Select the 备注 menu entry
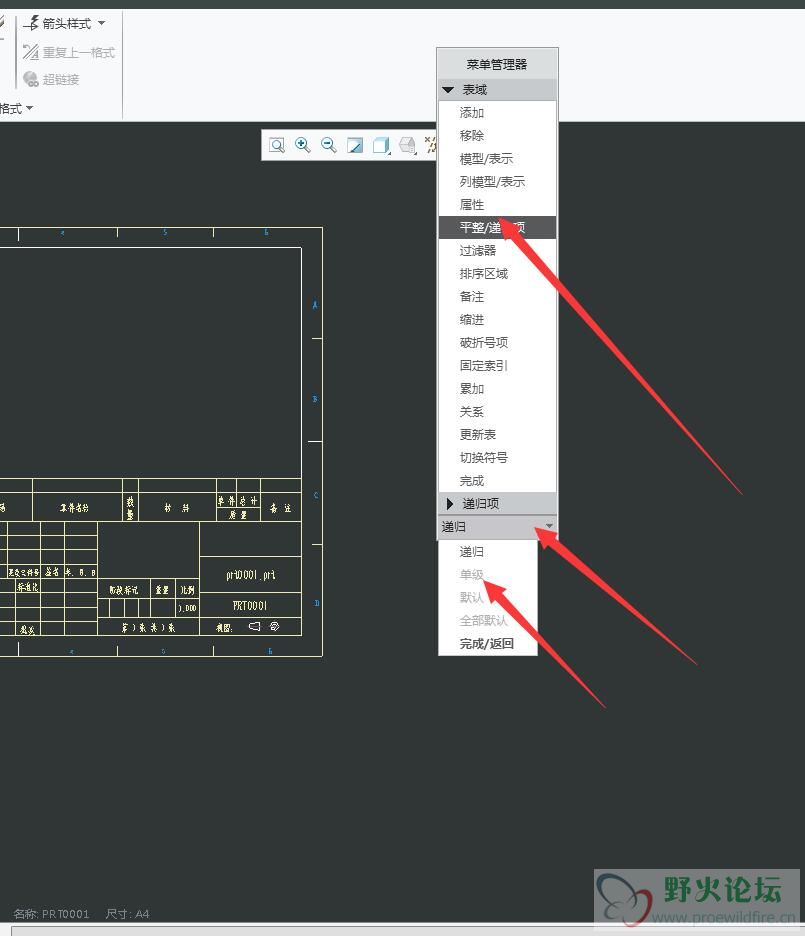The height and width of the screenshot is (936, 805). [x=471, y=297]
